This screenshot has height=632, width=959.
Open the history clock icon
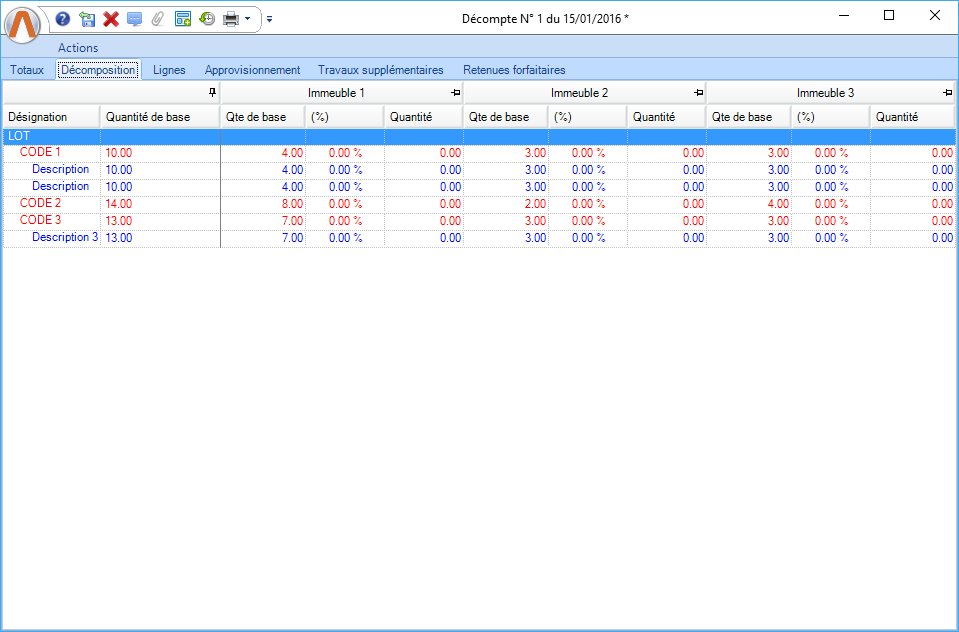[x=207, y=18]
